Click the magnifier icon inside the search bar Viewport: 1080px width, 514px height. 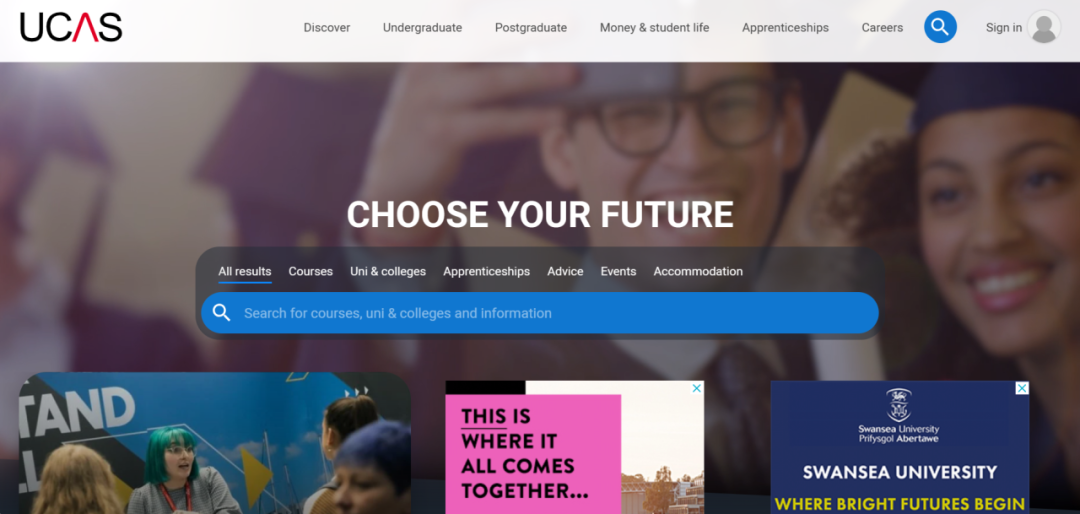tap(221, 313)
